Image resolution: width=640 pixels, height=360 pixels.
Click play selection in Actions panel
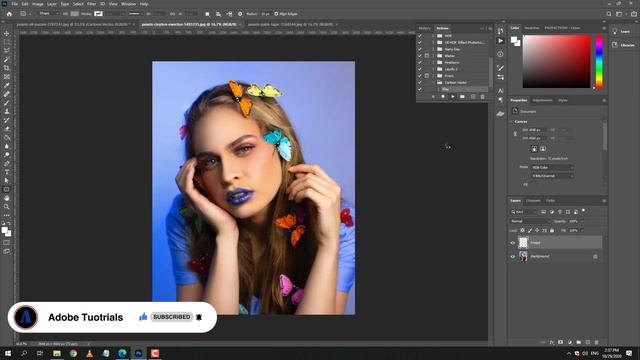tap(452, 97)
